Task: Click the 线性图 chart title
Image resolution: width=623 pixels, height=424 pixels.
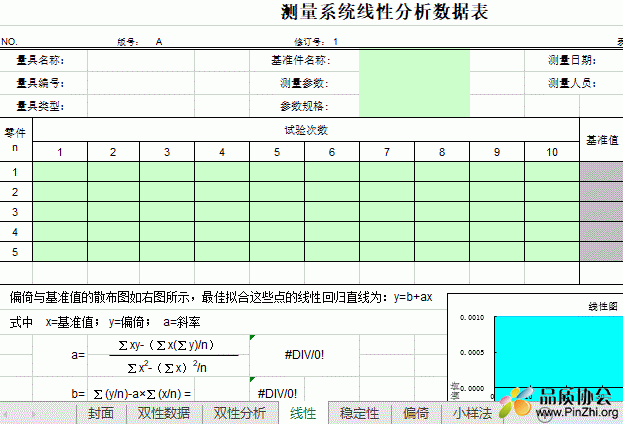Action: 603,306
